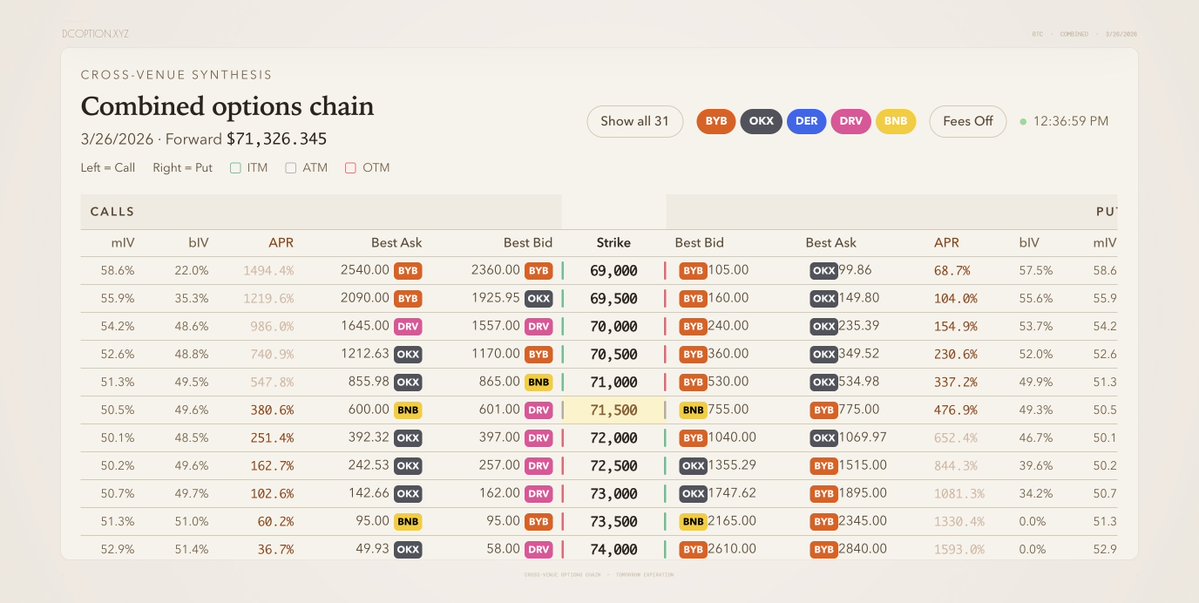Screen dimensions: 1199x603
Task: Toggle the DER venue filter pill
Action: 806,122
